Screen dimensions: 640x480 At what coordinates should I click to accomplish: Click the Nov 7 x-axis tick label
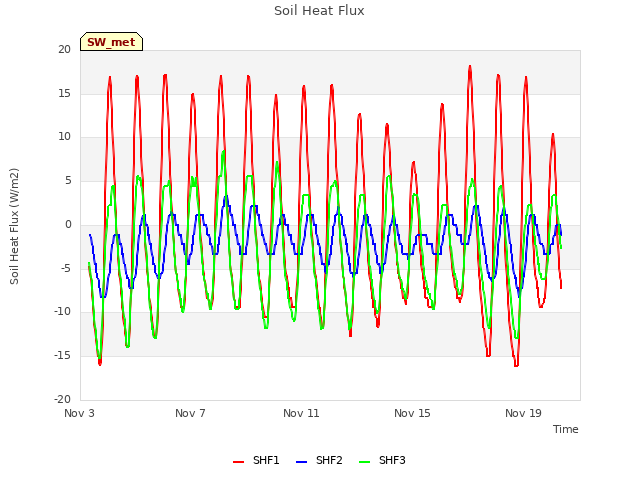click(x=190, y=413)
